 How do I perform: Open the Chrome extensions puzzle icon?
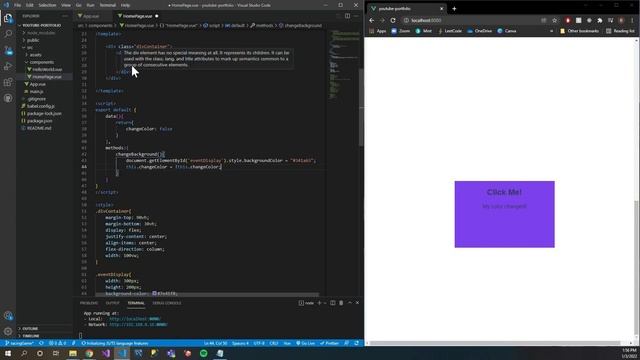[600, 20]
